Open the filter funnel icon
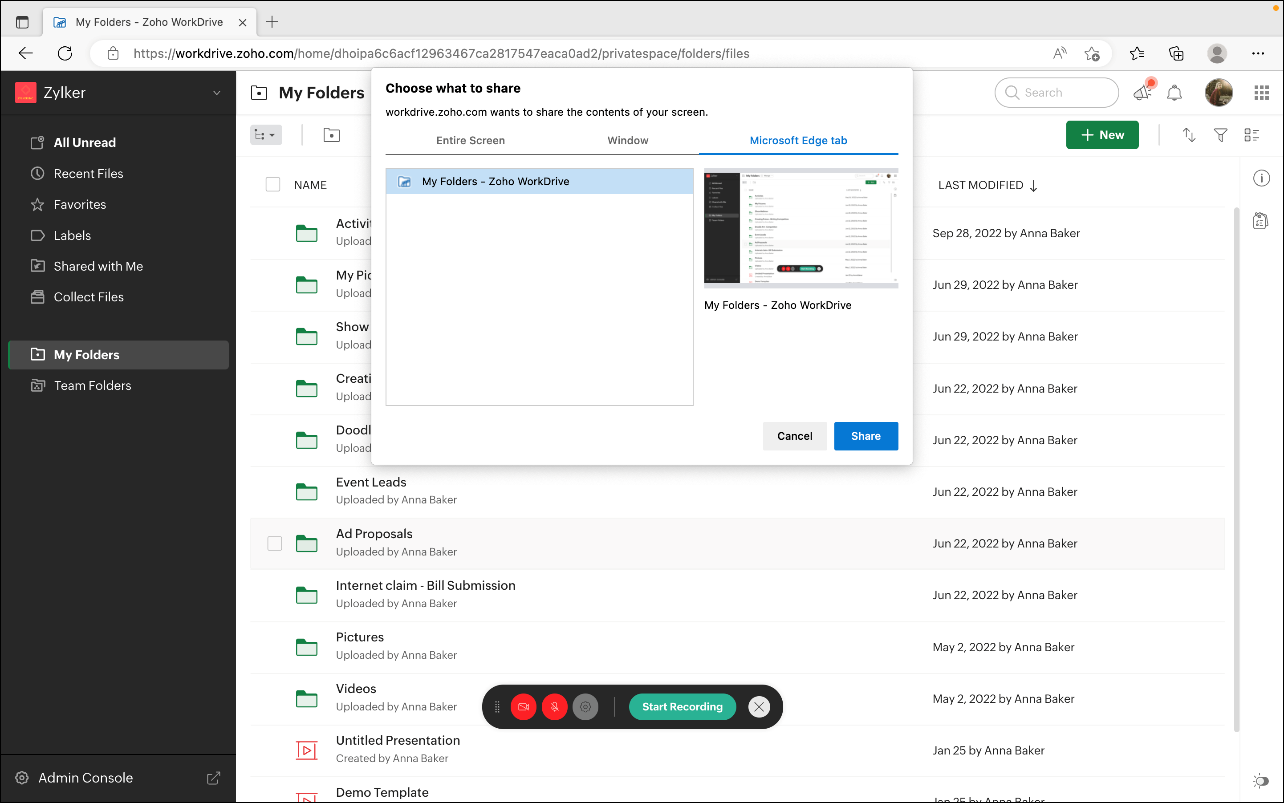This screenshot has width=1284, height=803. click(x=1220, y=135)
